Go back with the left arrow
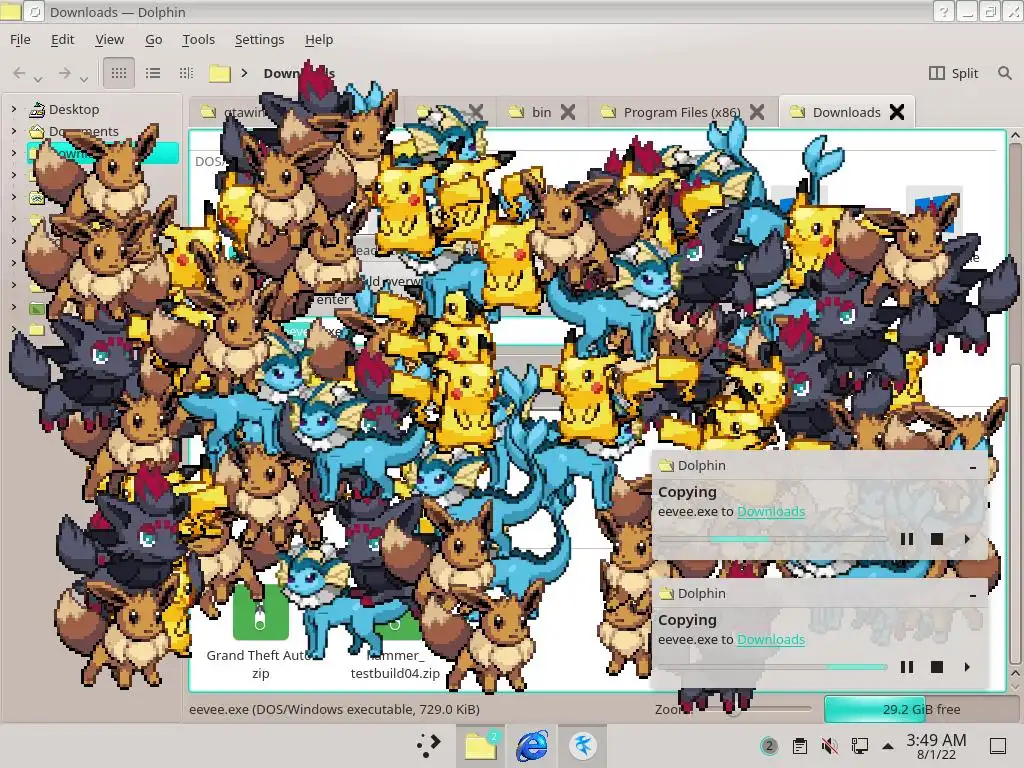This screenshot has height=768, width=1024. 19,73
